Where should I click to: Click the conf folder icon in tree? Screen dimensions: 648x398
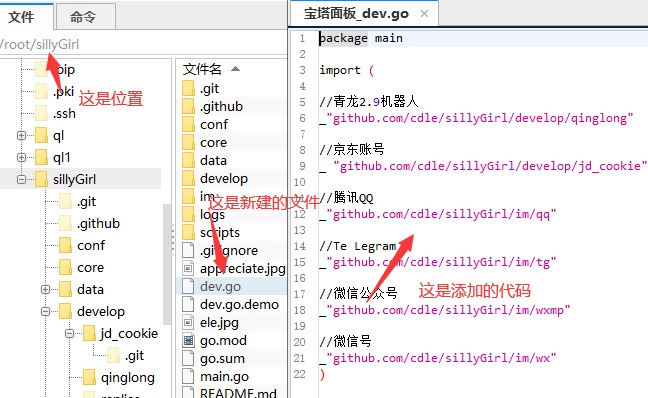pos(65,245)
